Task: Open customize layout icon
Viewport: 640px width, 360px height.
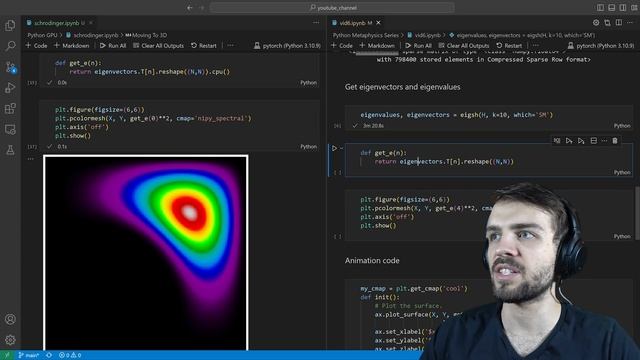Action: point(634,7)
